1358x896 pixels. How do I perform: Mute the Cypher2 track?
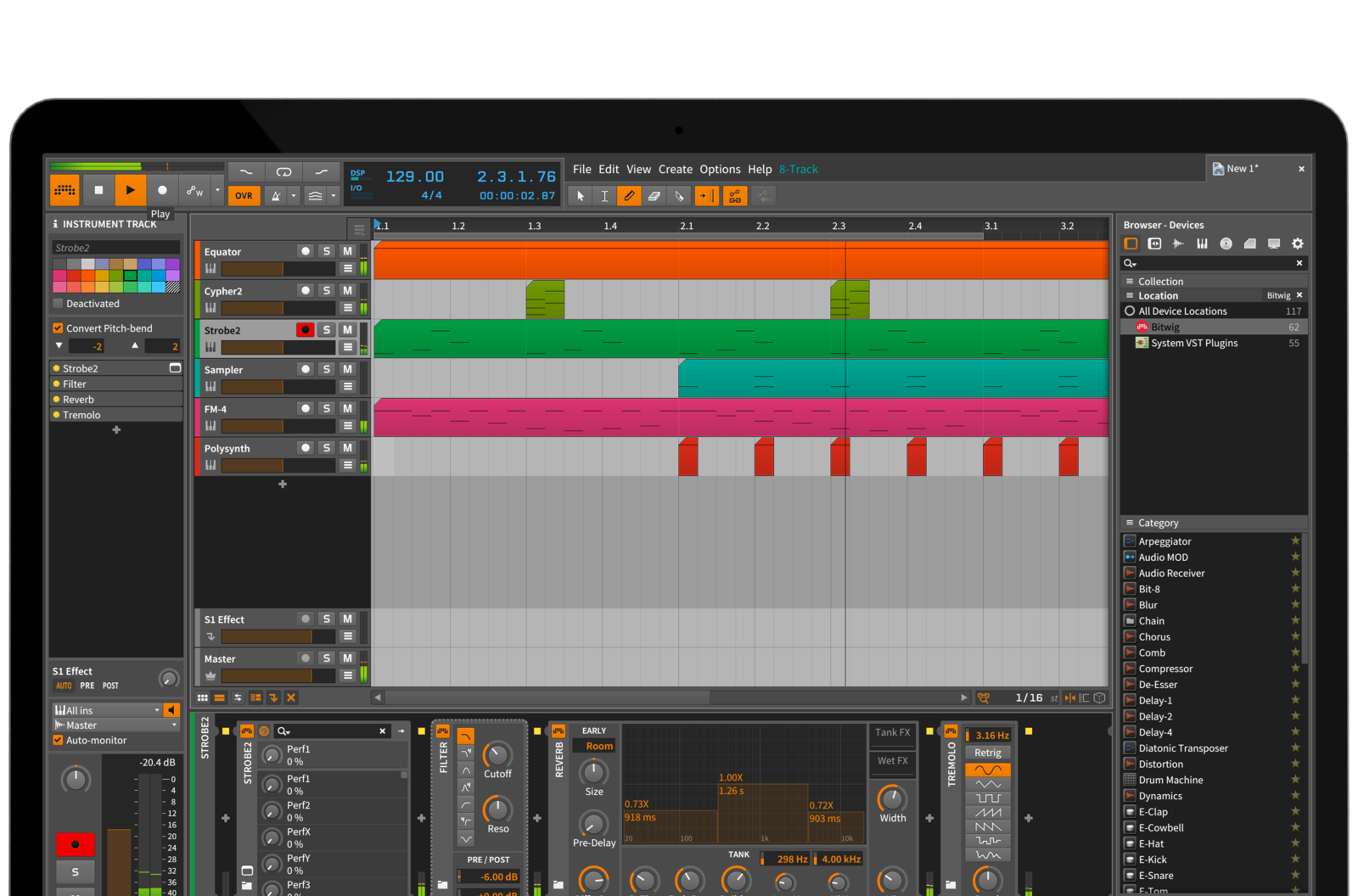[347, 291]
